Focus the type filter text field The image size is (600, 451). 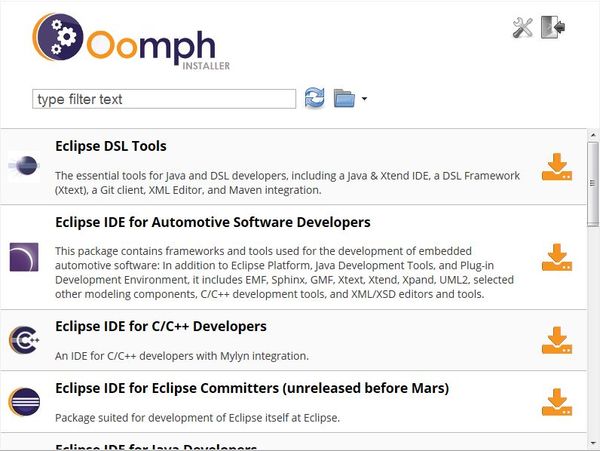pyautogui.click(x=164, y=99)
